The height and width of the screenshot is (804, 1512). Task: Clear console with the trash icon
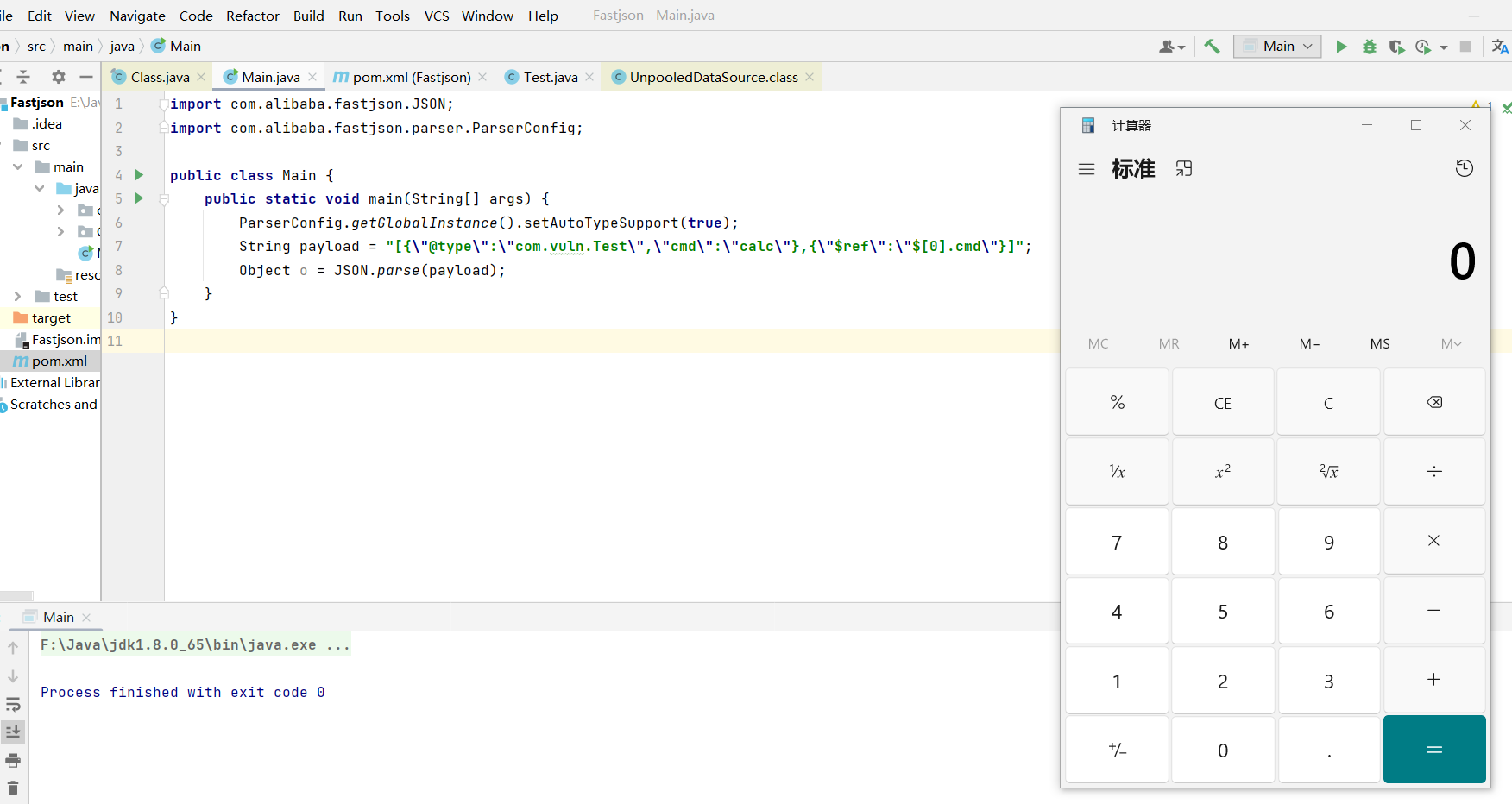coord(13,788)
